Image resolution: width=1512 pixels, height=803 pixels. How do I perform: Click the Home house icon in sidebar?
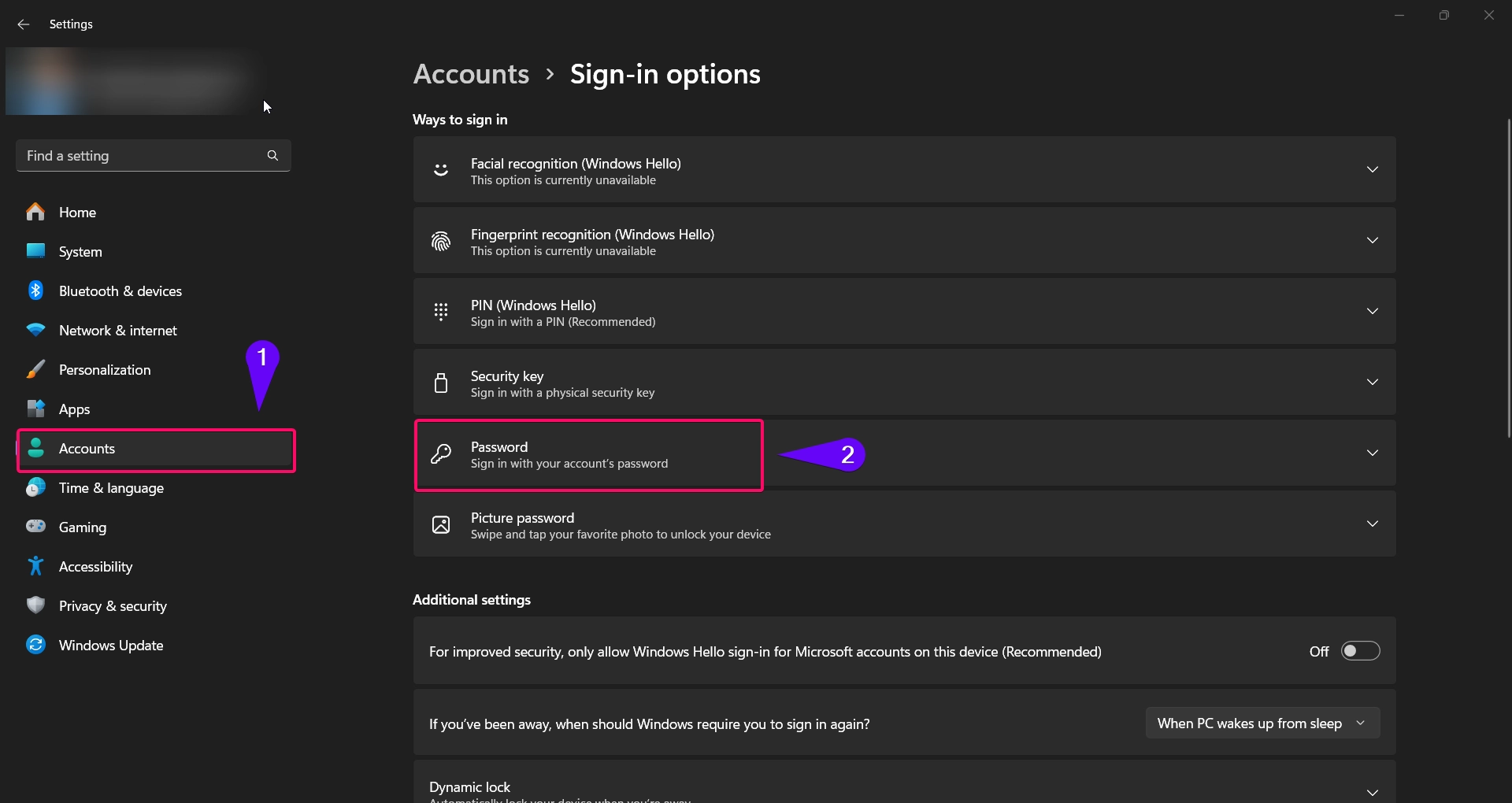(35, 212)
